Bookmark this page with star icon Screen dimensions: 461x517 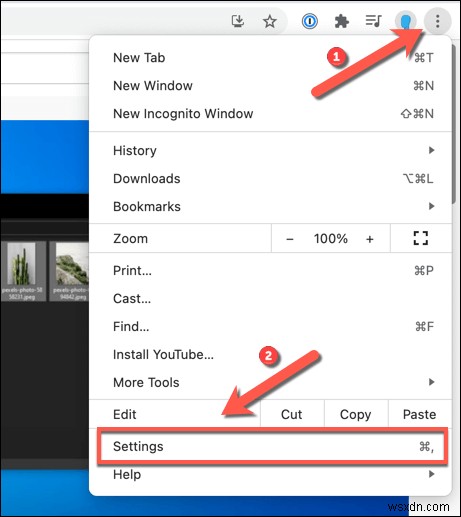269,22
